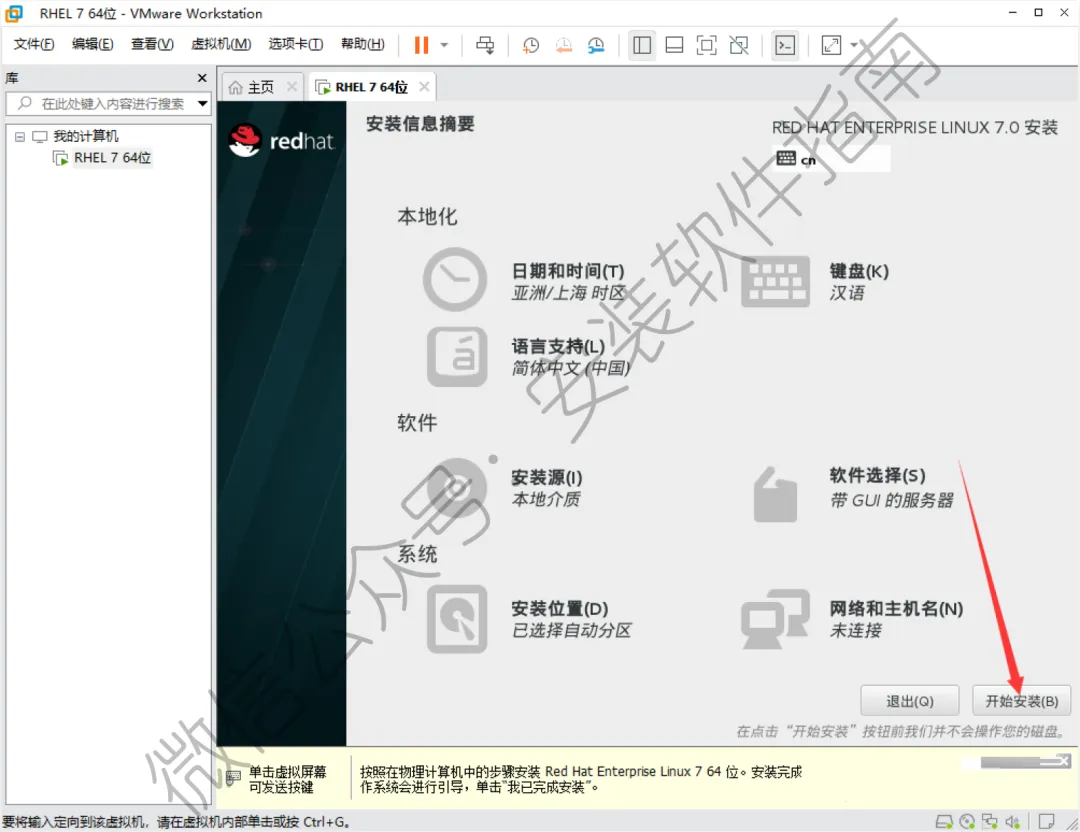1080x832 pixels.
Task: Revert to the previous snapshot icon
Action: pos(563,45)
